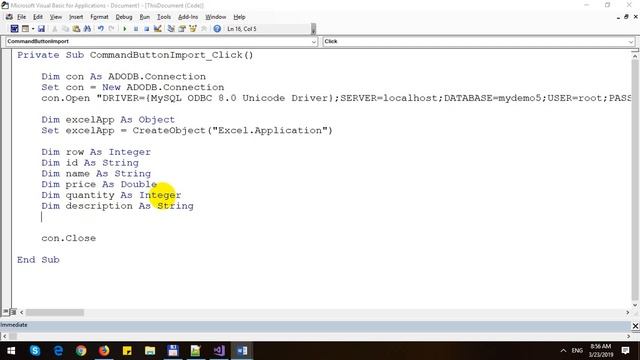This screenshot has width=640, height=360.
Task: Click the taskbar clock showing 8:56 AM
Action: click(x=601, y=351)
